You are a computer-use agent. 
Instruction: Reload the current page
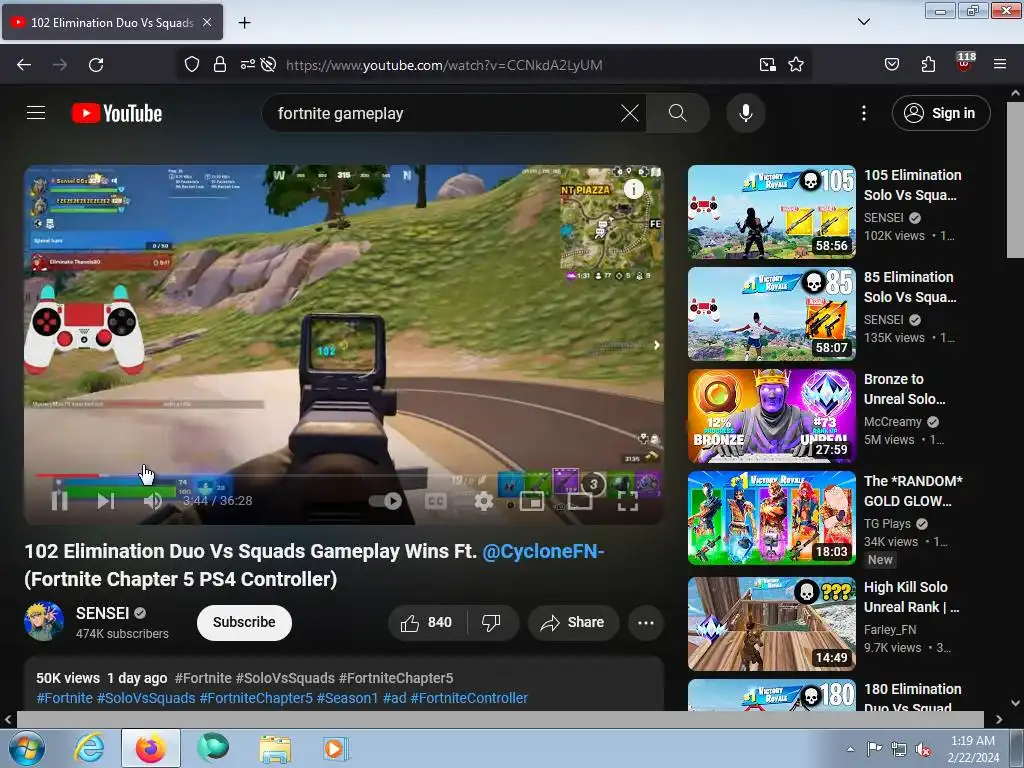click(x=96, y=65)
